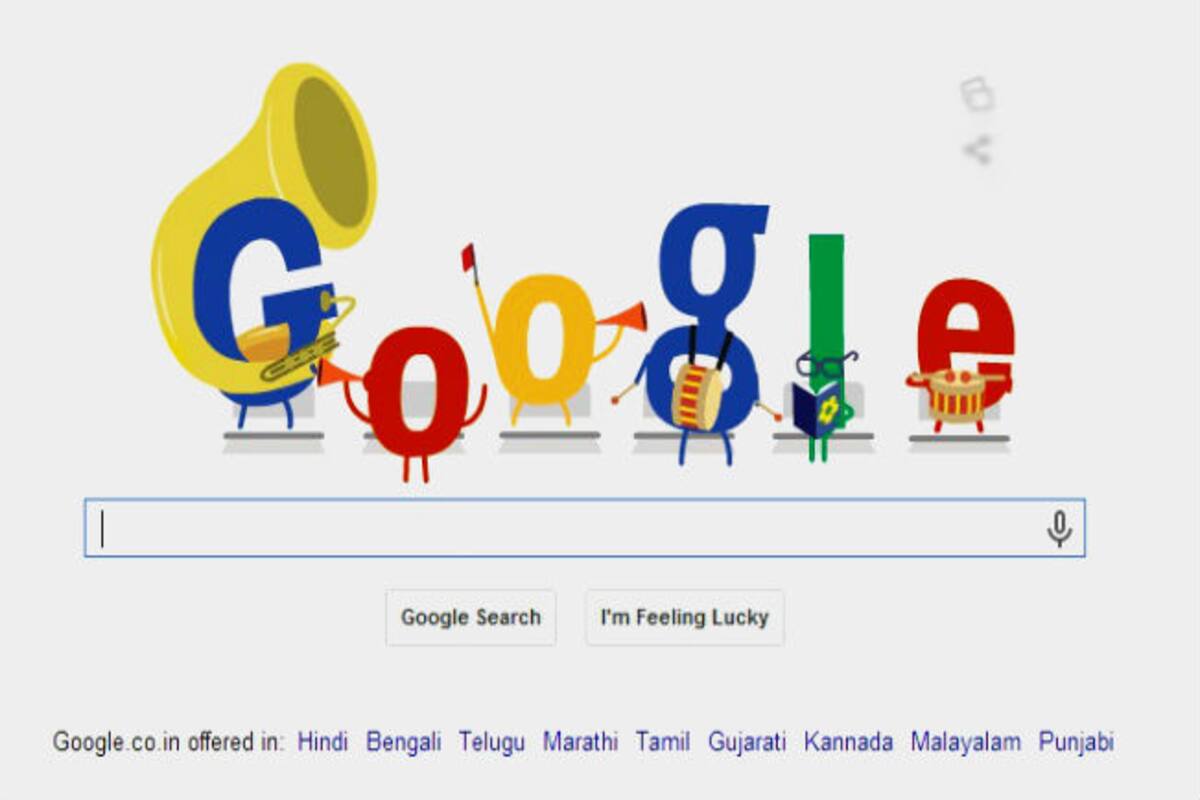The width and height of the screenshot is (1200, 800).
Task: Choose the Marathi language link
Action: [580, 742]
